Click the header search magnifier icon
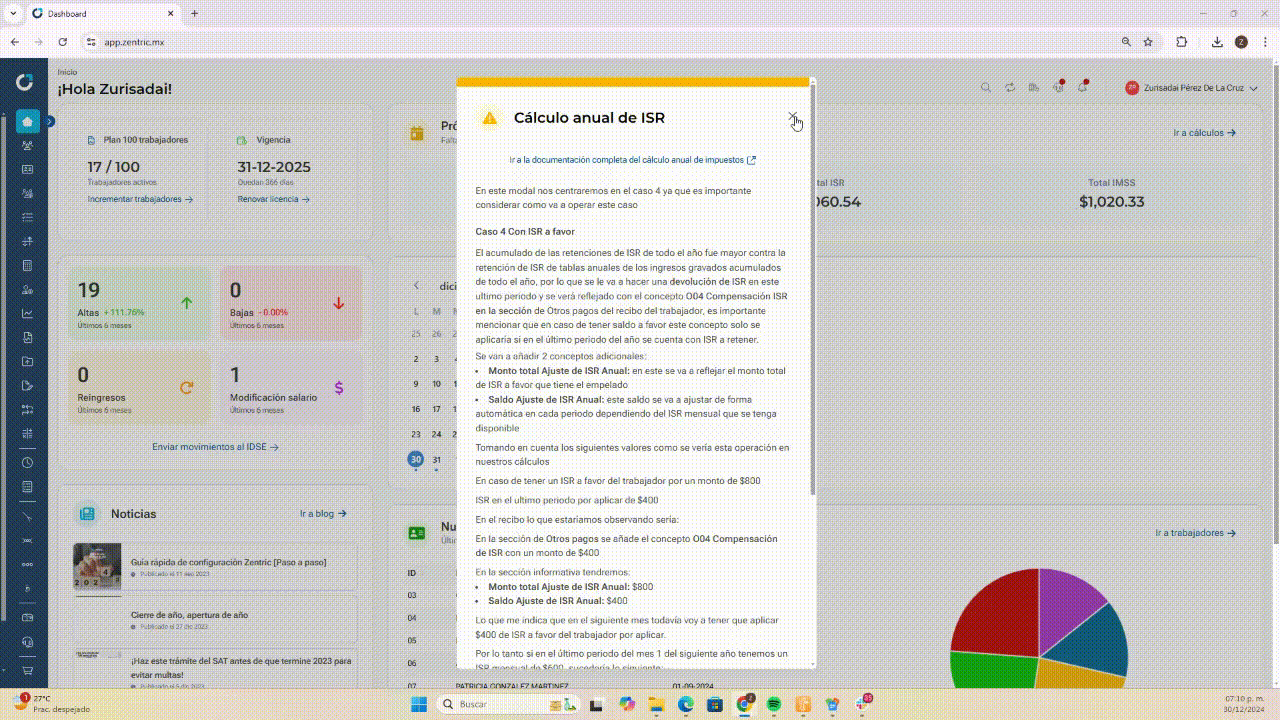Screen dimensions: 1280x720 [x=986, y=88]
